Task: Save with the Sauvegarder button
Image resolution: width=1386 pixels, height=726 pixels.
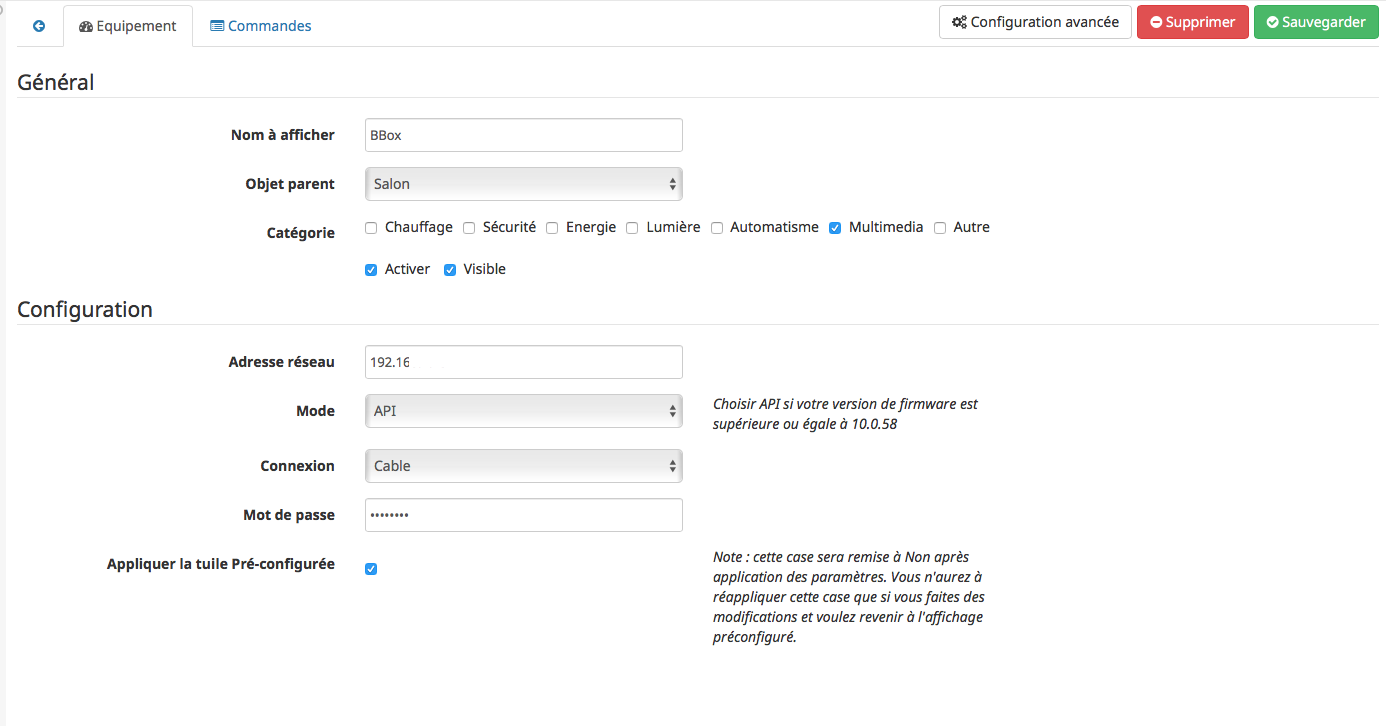Action: click(x=1316, y=22)
